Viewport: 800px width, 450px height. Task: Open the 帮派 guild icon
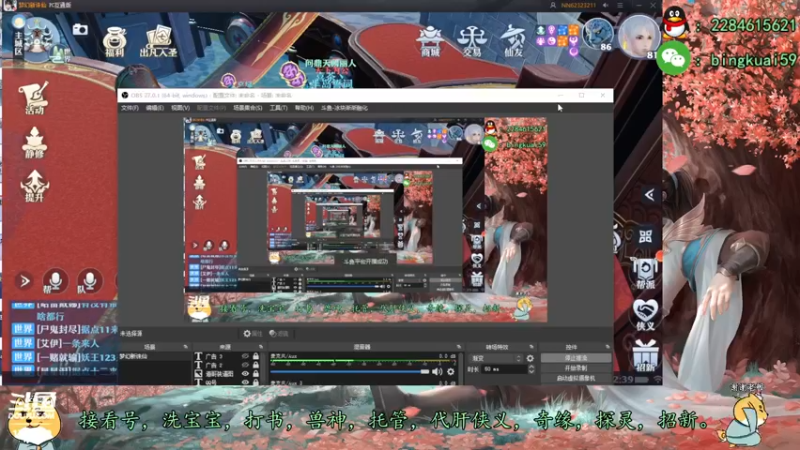pos(645,273)
